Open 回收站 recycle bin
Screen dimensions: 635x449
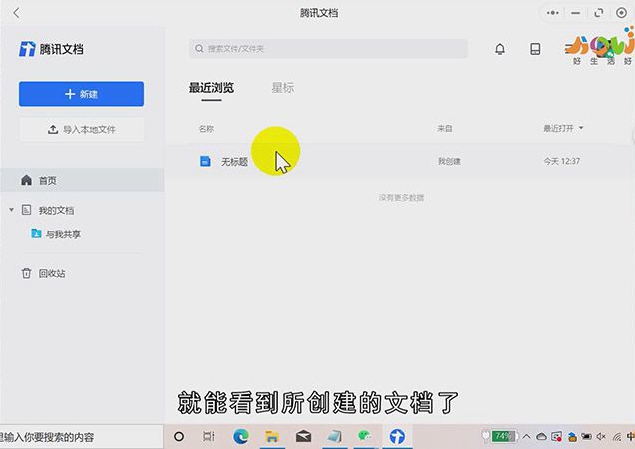[x=52, y=273]
